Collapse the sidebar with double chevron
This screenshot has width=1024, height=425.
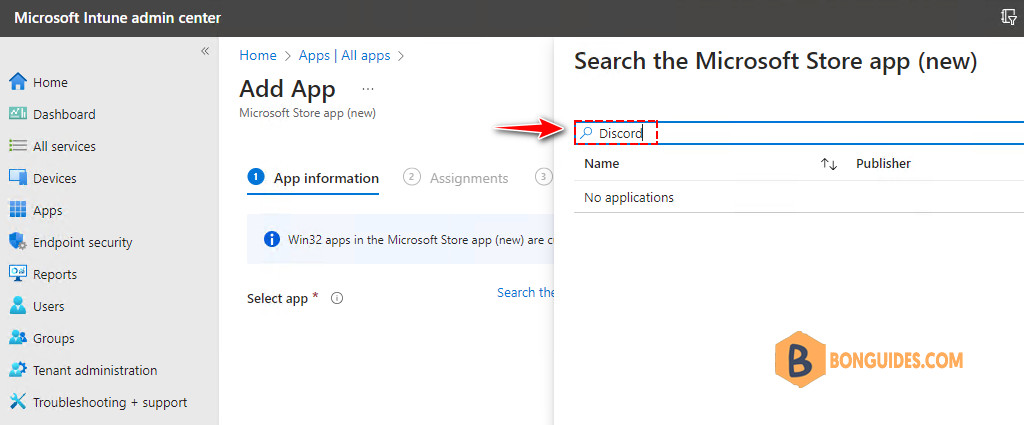205,51
